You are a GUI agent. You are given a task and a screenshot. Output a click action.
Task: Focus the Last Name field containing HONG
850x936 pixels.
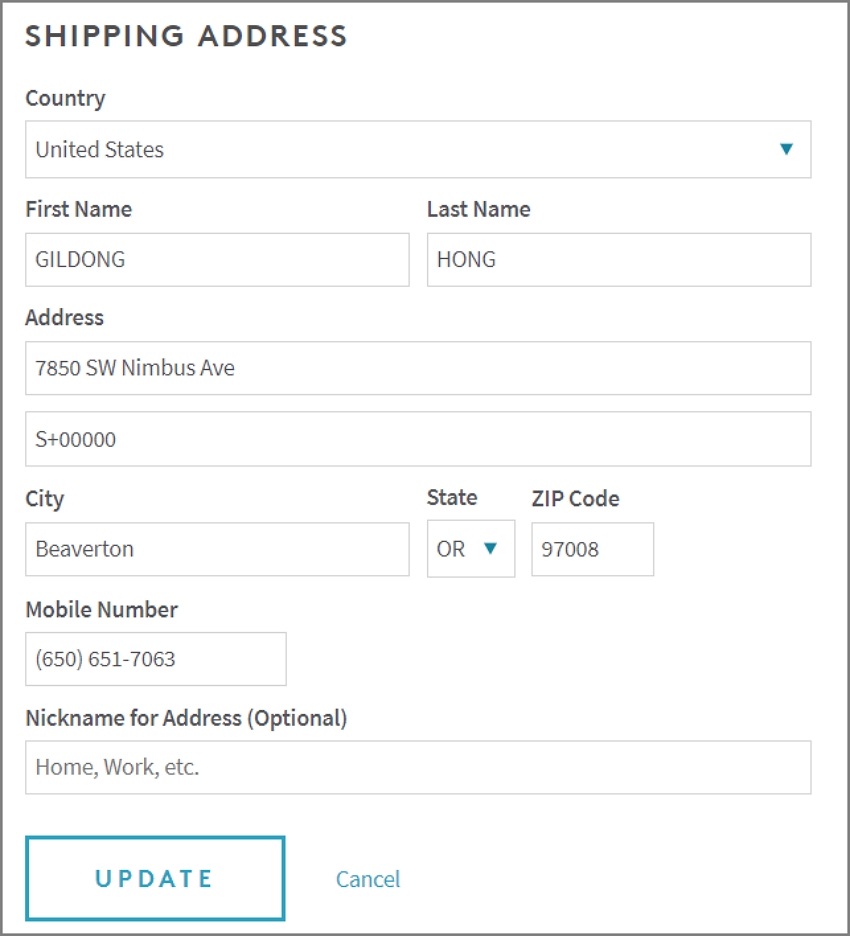click(x=619, y=260)
